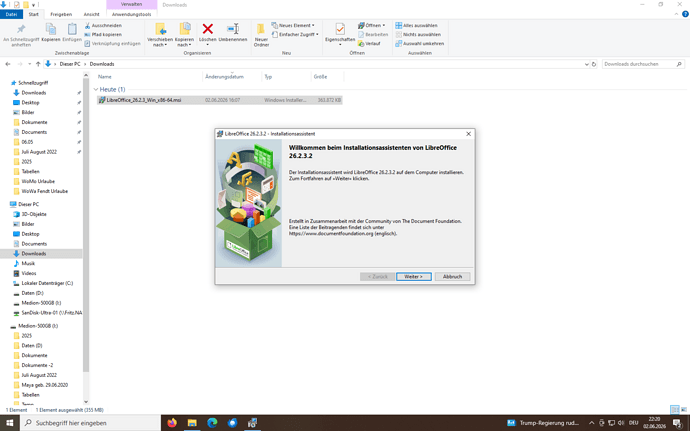Image resolution: width=690 pixels, height=431 pixels.
Task: Click Ausschneiden in the ribbon
Action: click(x=103, y=26)
